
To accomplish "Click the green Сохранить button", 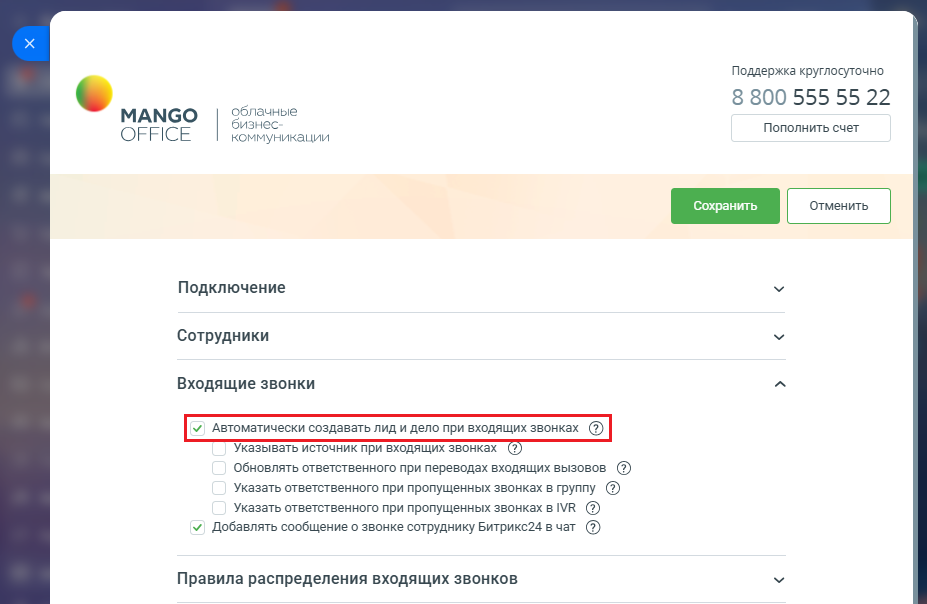I will 725,206.
